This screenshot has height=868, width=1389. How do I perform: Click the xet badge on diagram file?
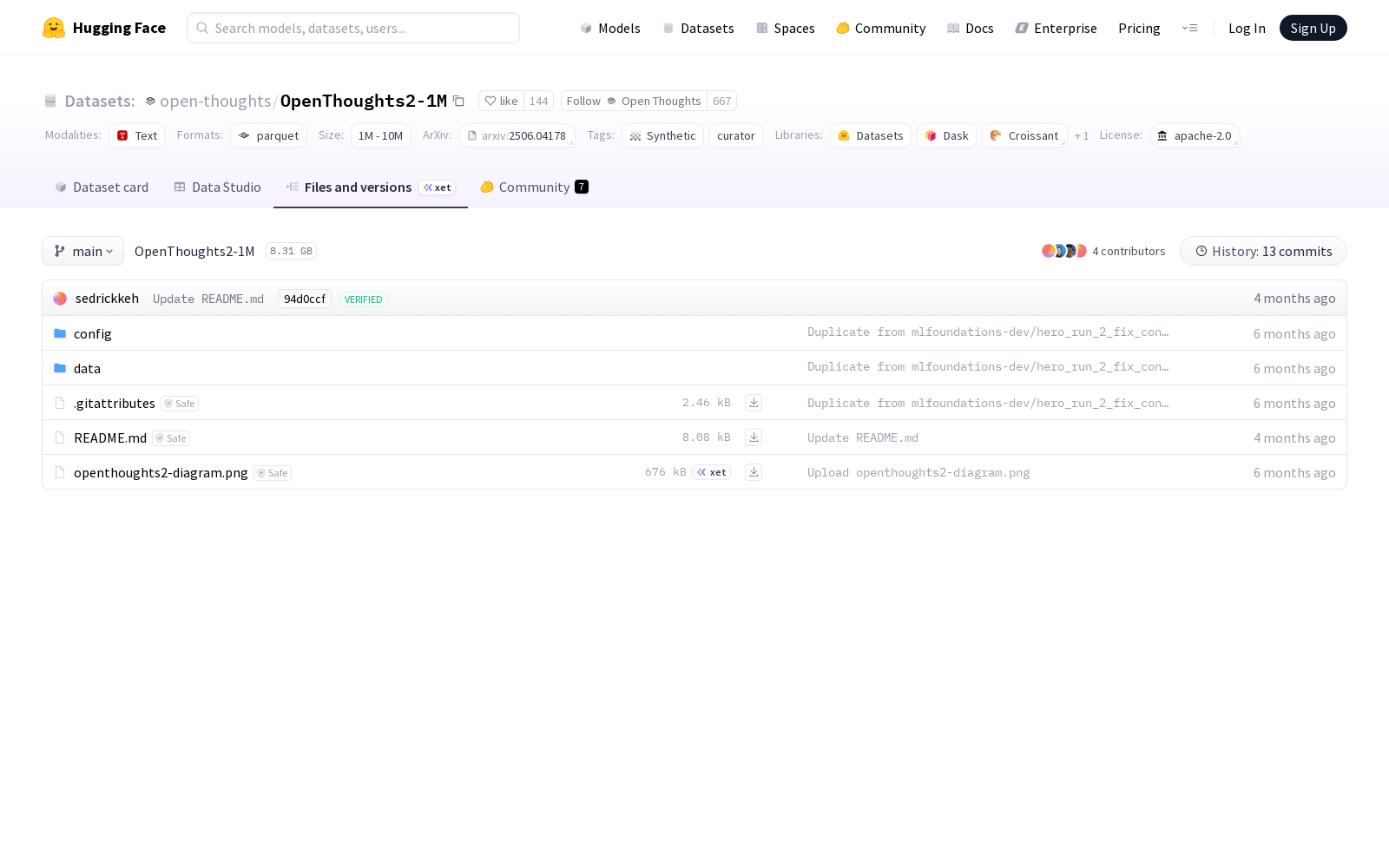click(711, 472)
